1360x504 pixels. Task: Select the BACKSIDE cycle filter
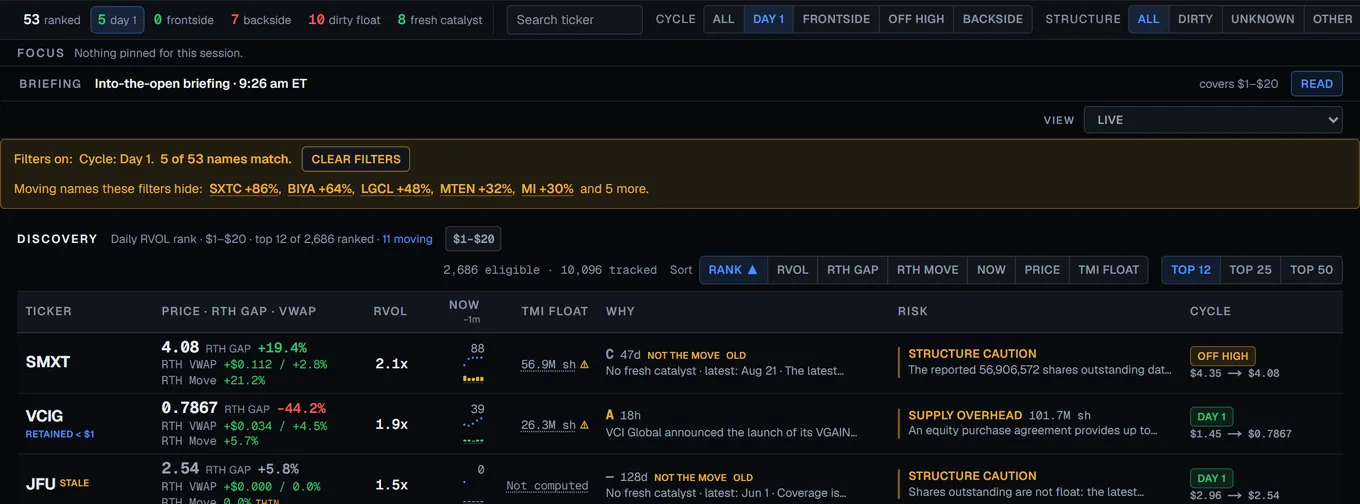(993, 19)
